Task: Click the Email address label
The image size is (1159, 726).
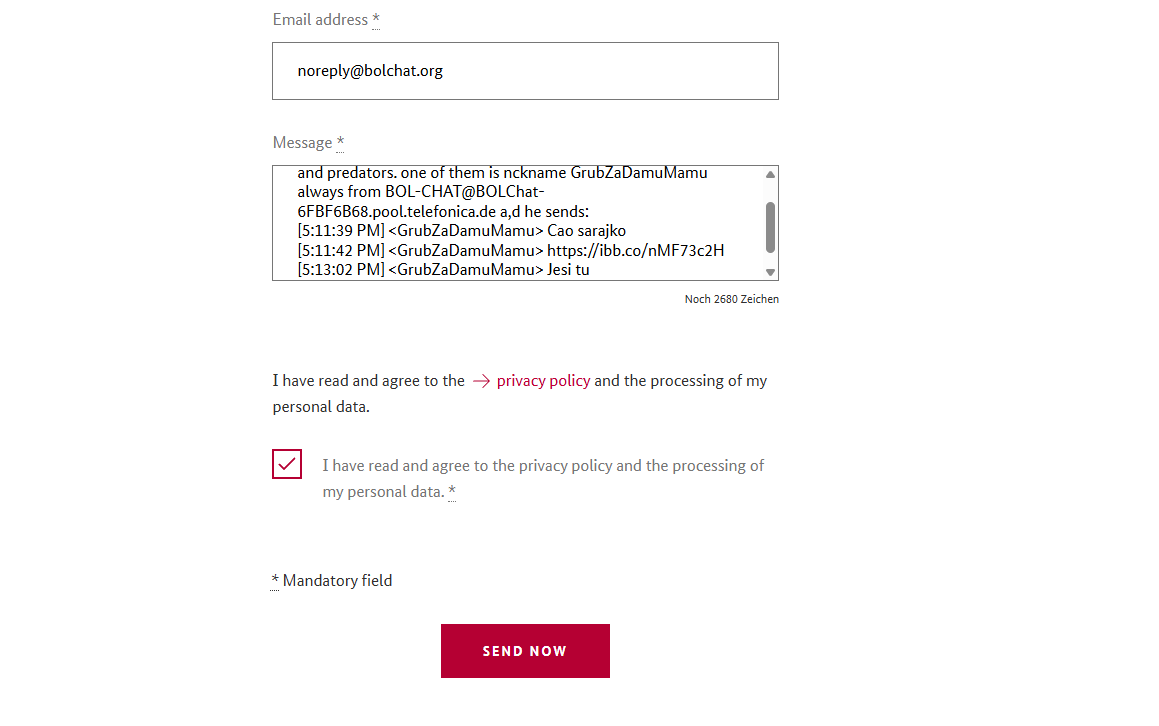Action: [320, 20]
